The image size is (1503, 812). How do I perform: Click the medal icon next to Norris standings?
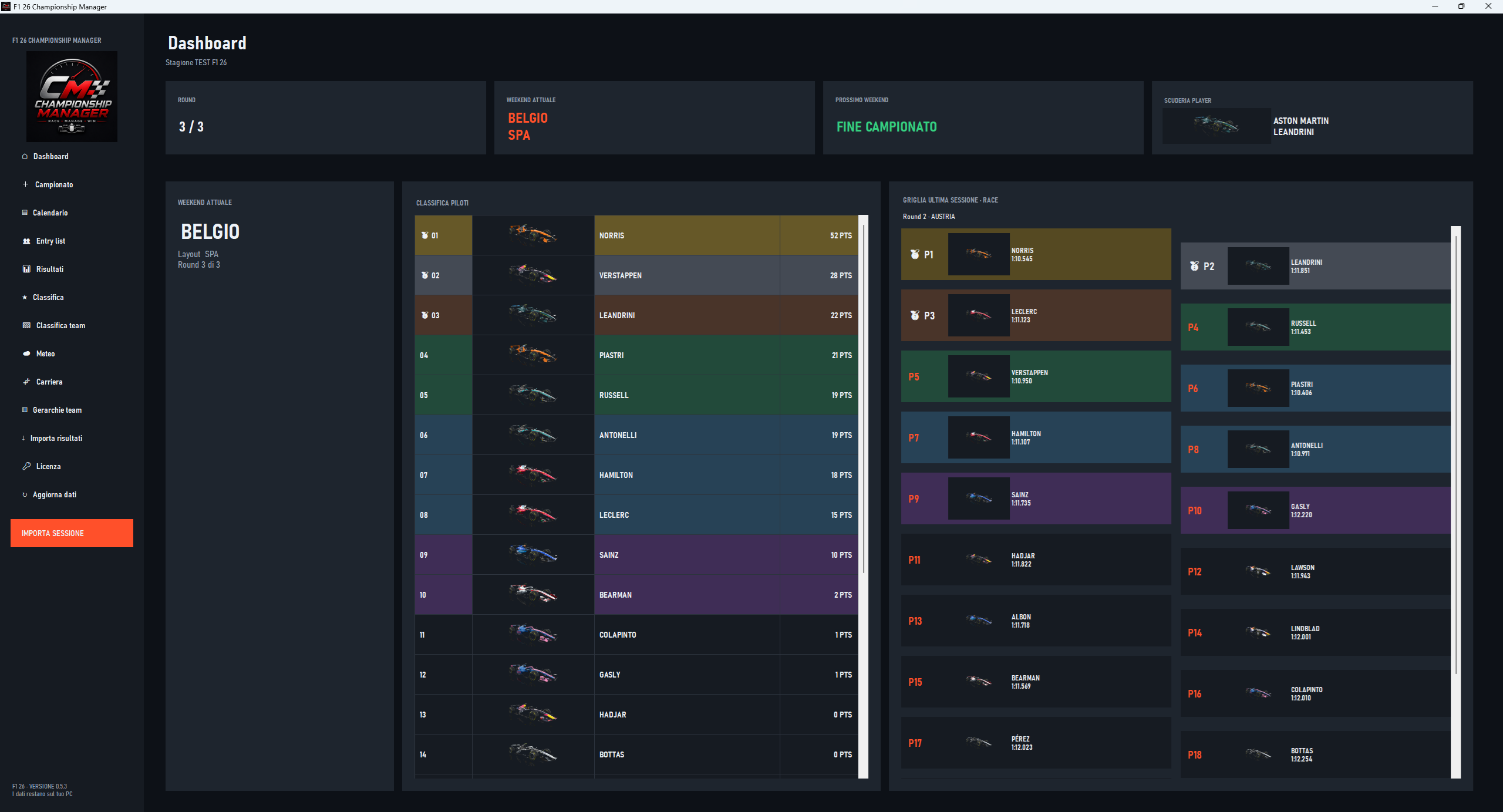424,235
